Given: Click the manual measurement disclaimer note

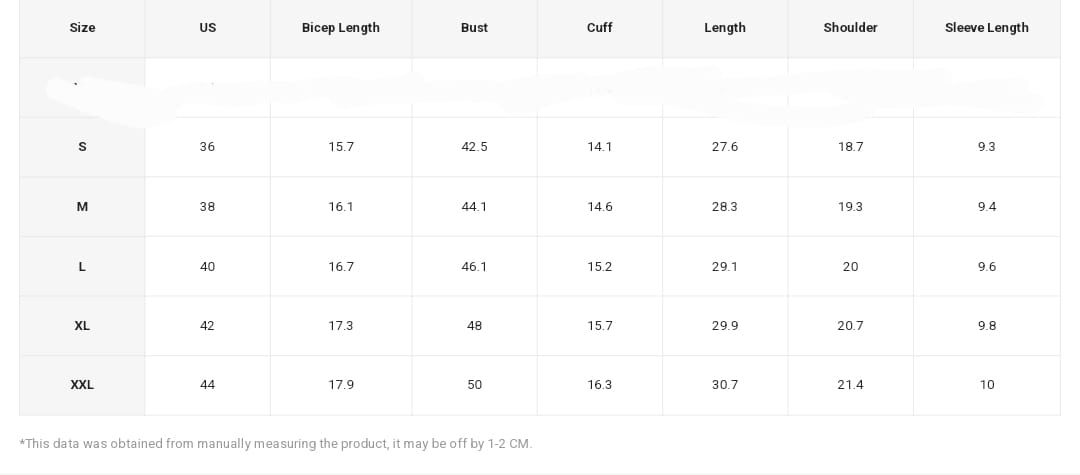Looking at the screenshot, I should [x=276, y=444].
